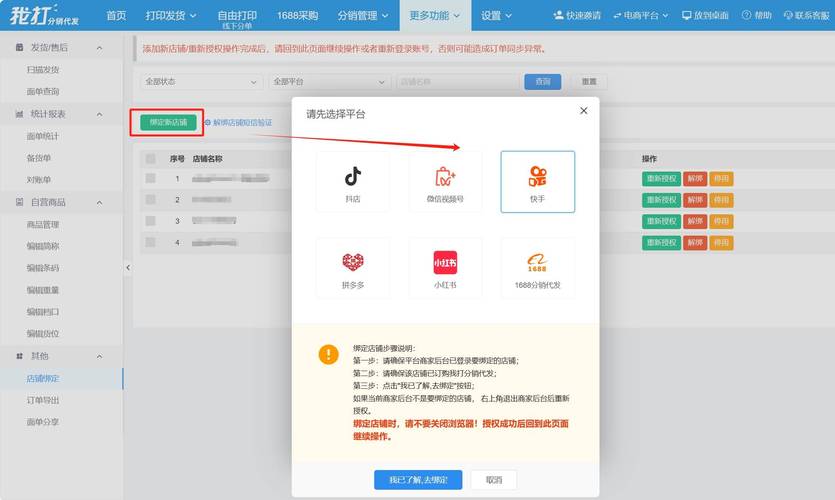Check the checkbox for row 1

tap(151, 178)
